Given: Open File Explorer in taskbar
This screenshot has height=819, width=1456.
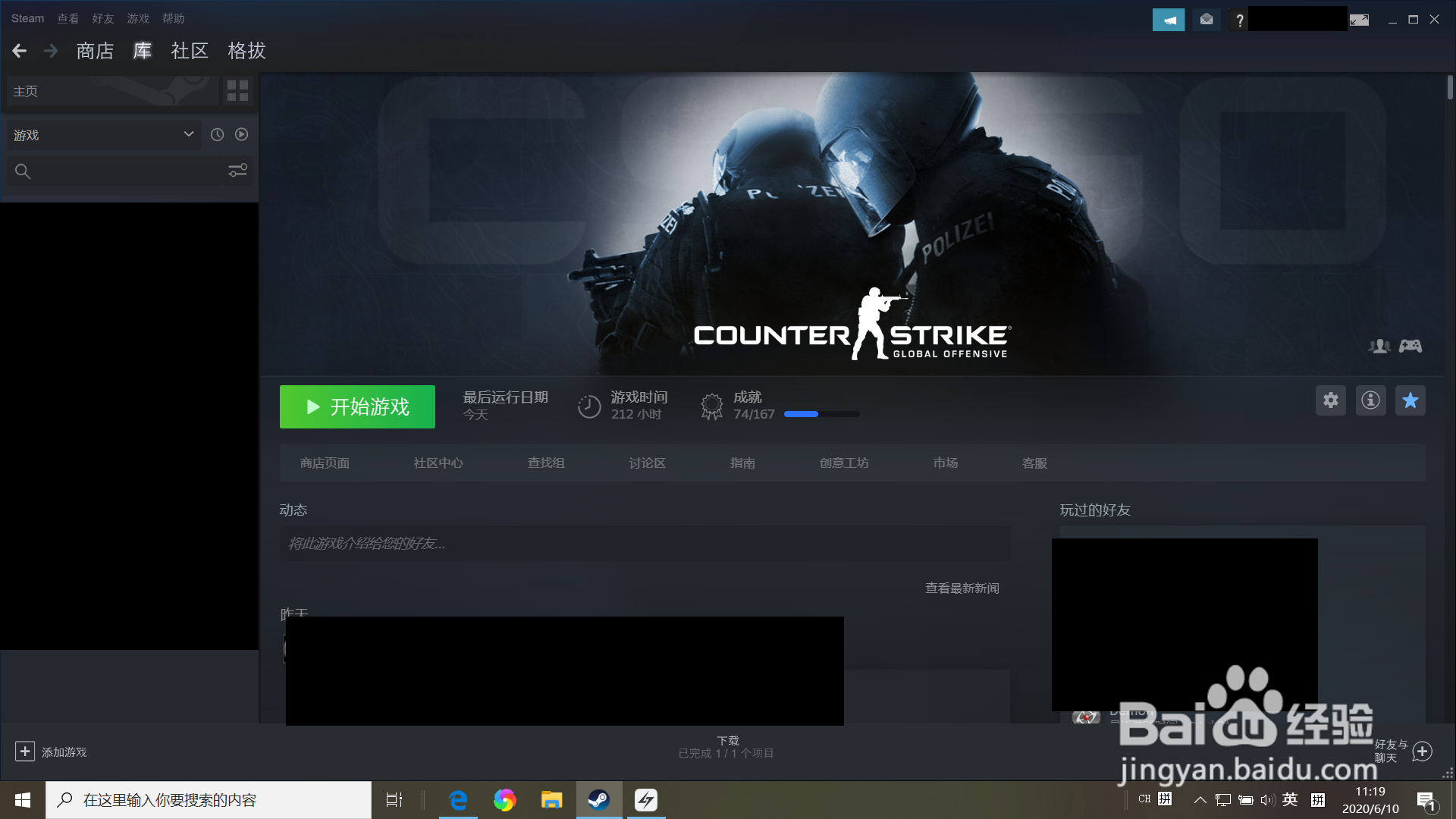Looking at the screenshot, I should pos(551,800).
